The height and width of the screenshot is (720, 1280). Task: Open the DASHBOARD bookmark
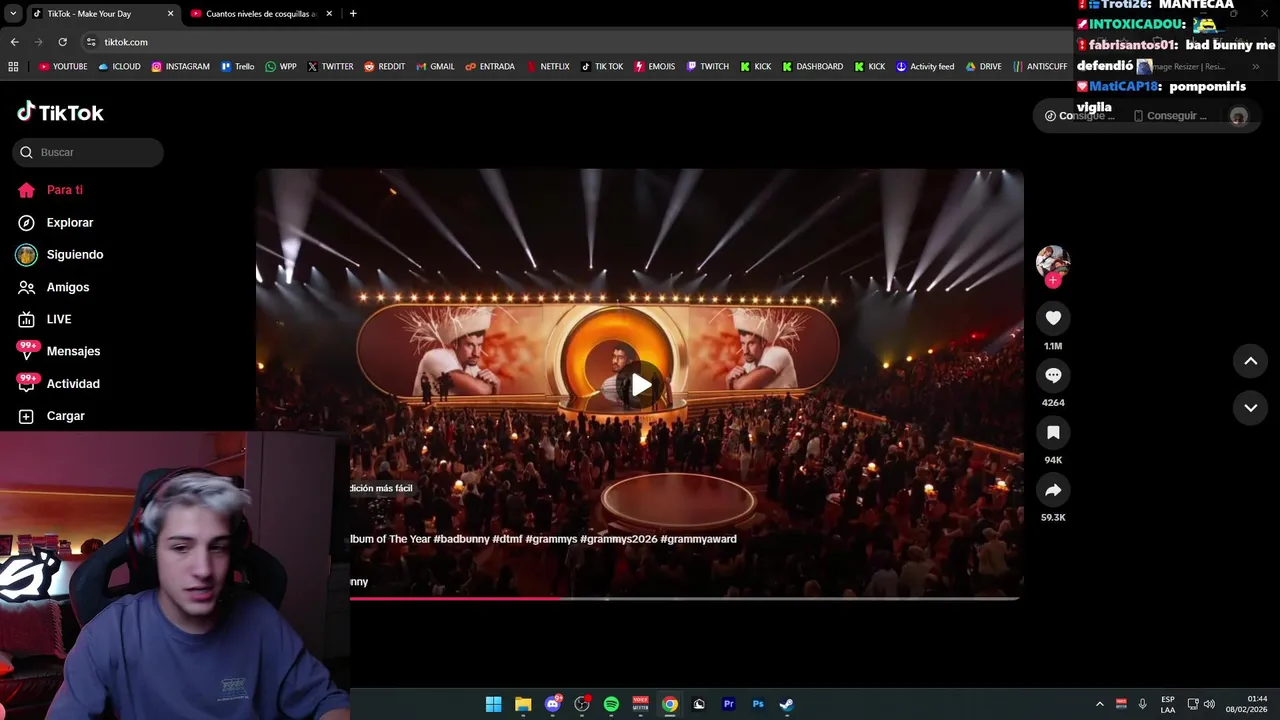pos(812,66)
